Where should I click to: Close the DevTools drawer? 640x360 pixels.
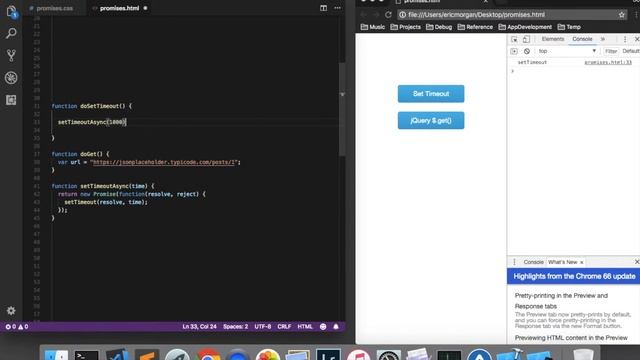pos(637,262)
